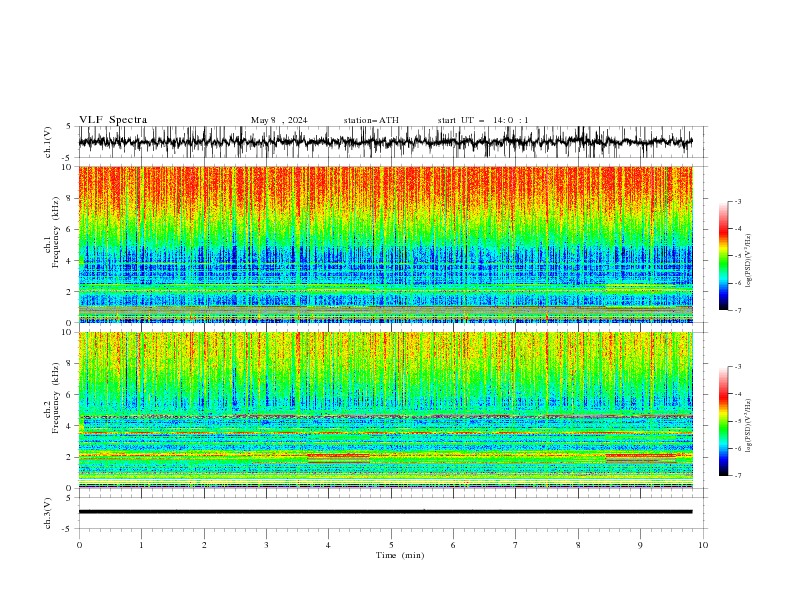Click time axis tick label "0"
Image resolution: width=792 pixels, height=612 pixels.
click(x=79, y=545)
